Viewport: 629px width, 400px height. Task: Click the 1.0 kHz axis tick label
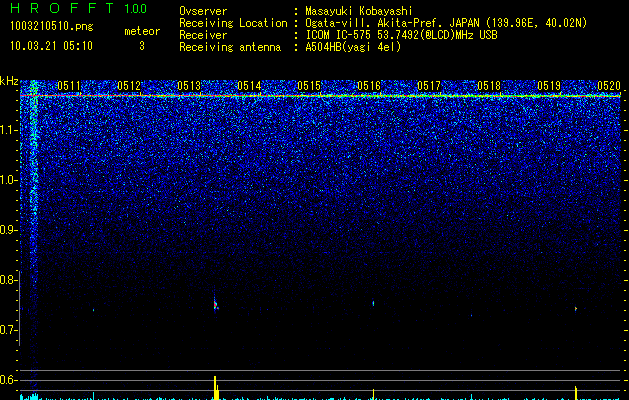pos(8,181)
